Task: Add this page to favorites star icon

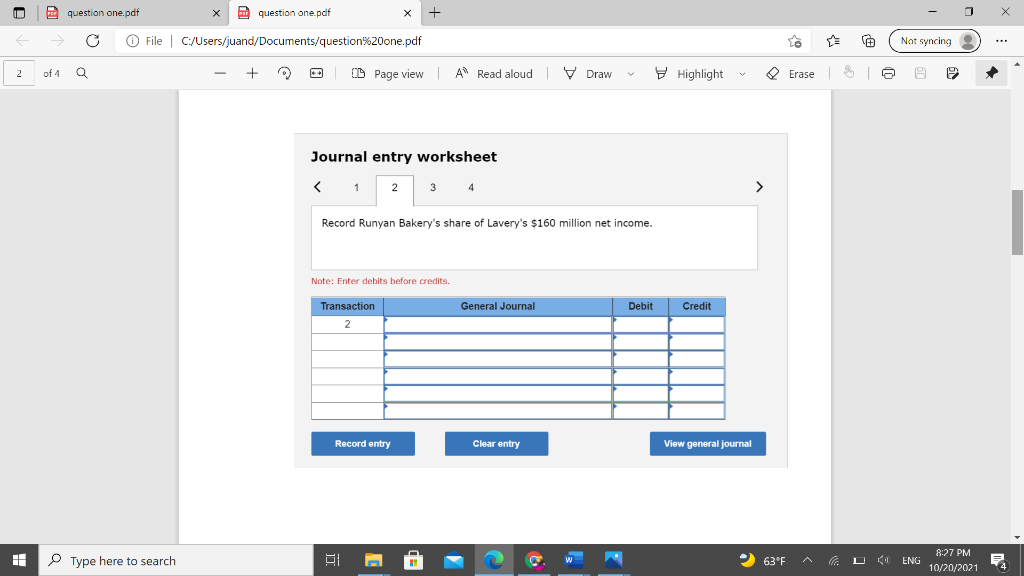Action: click(794, 41)
